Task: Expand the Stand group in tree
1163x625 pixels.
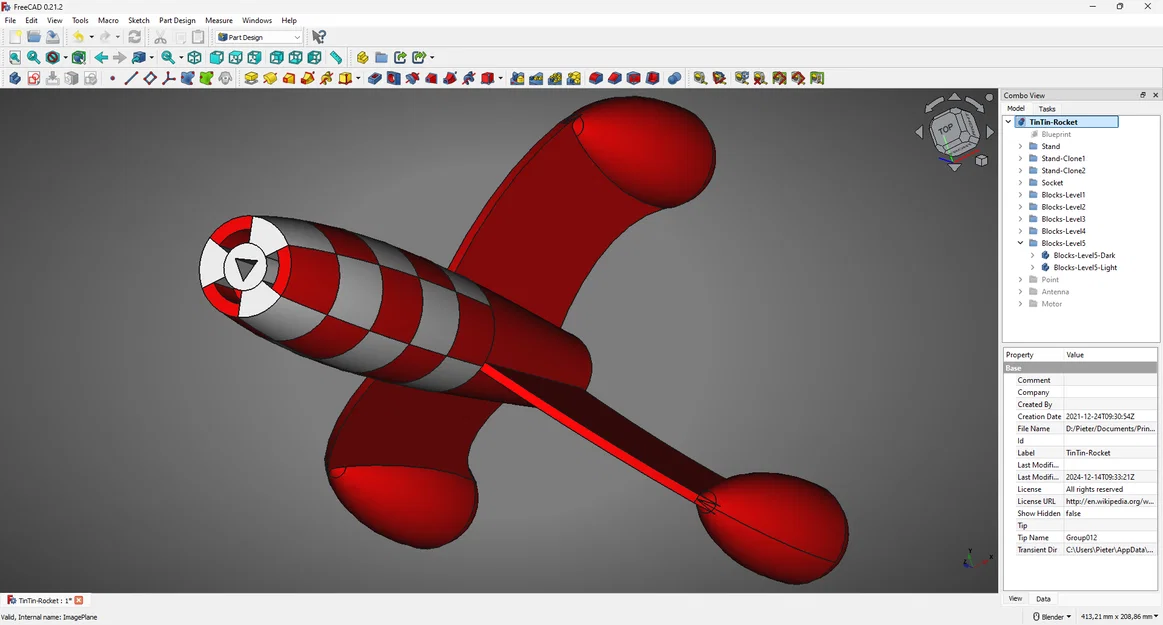Action: (x=1021, y=146)
